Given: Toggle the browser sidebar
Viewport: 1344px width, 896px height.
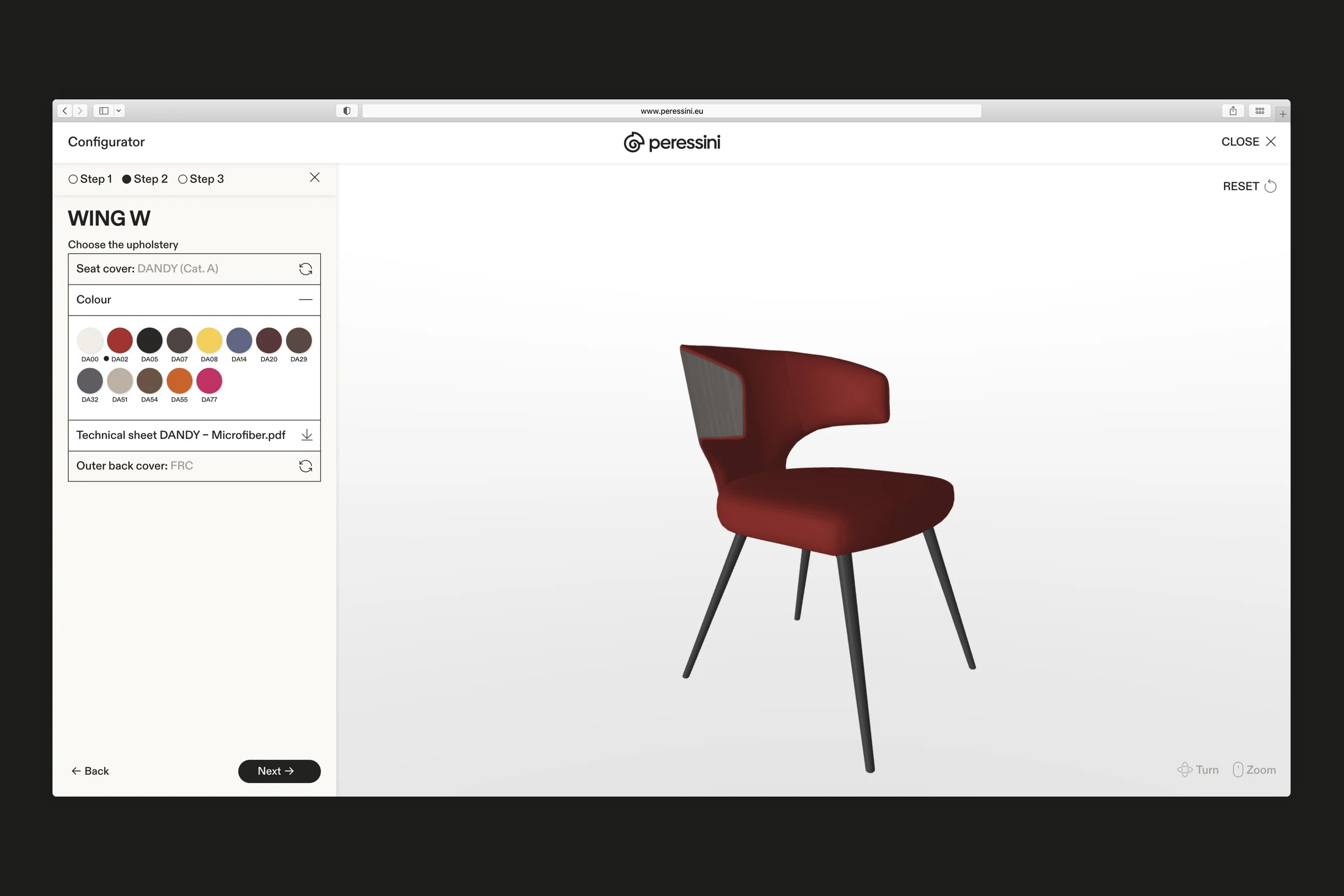Looking at the screenshot, I should (103, 111).
